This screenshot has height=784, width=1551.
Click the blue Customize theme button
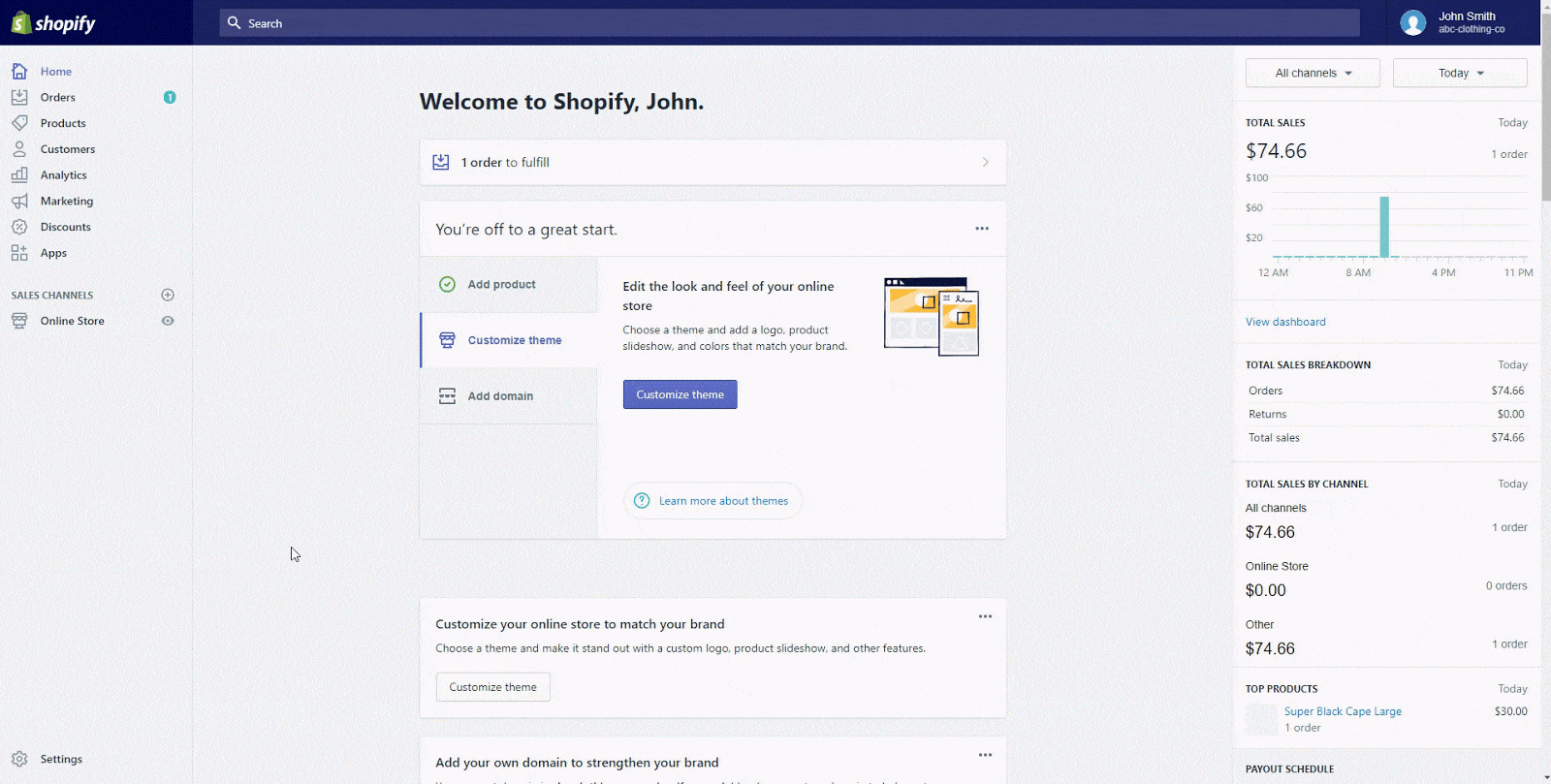[x=681, y=394]
